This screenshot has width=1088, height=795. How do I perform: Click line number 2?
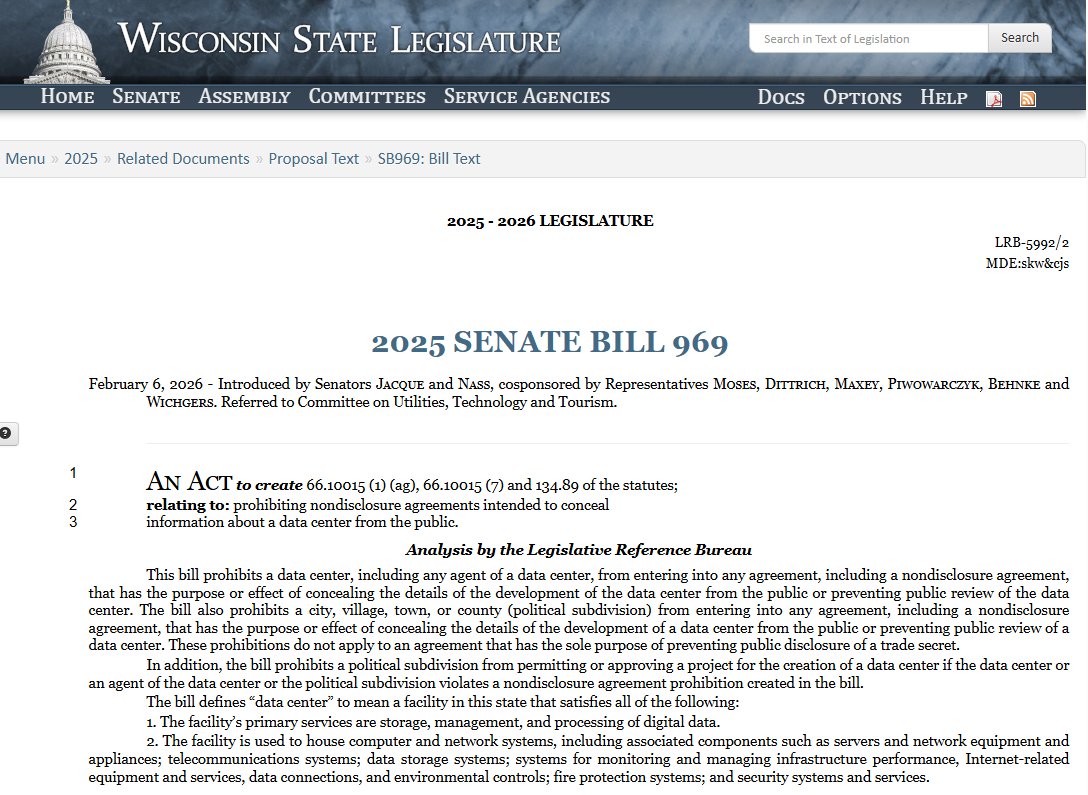73,504
